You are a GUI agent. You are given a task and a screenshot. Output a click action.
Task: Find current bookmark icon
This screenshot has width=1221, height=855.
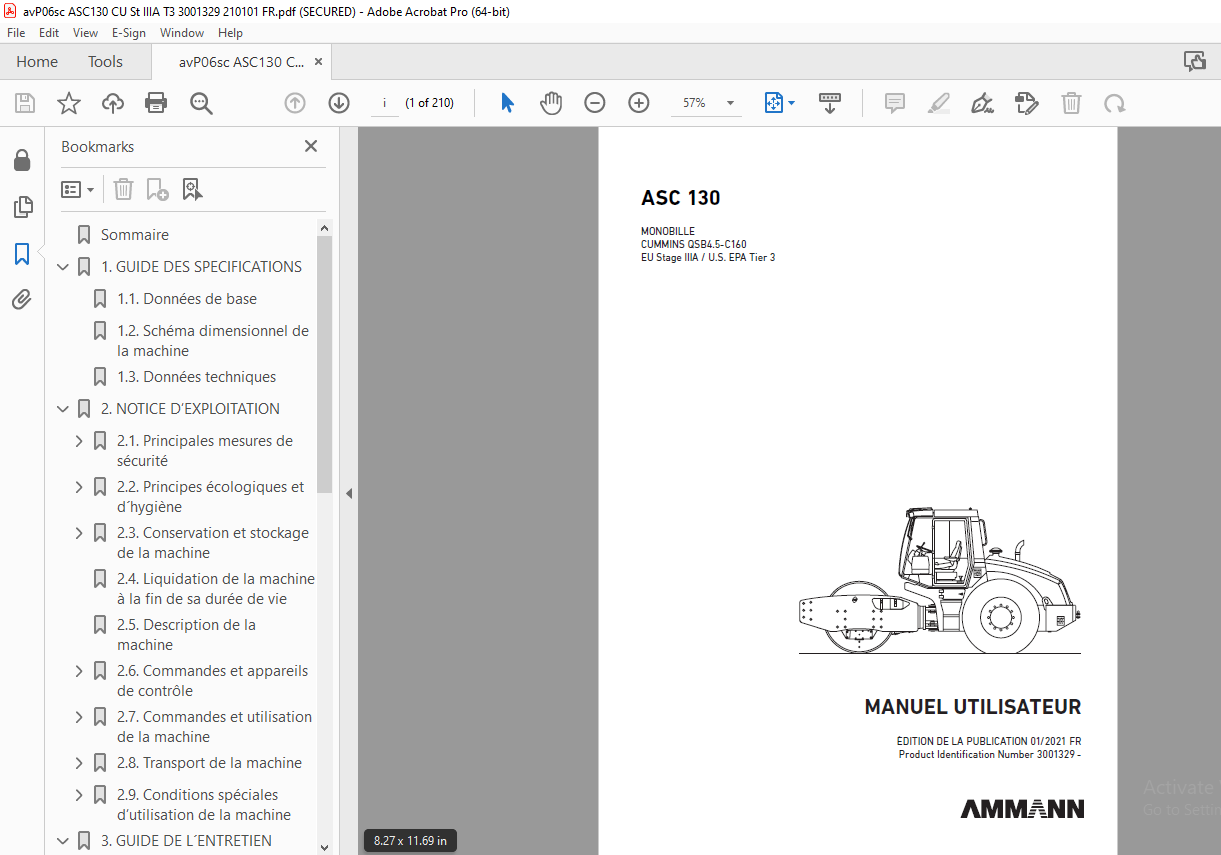[192, 189]
